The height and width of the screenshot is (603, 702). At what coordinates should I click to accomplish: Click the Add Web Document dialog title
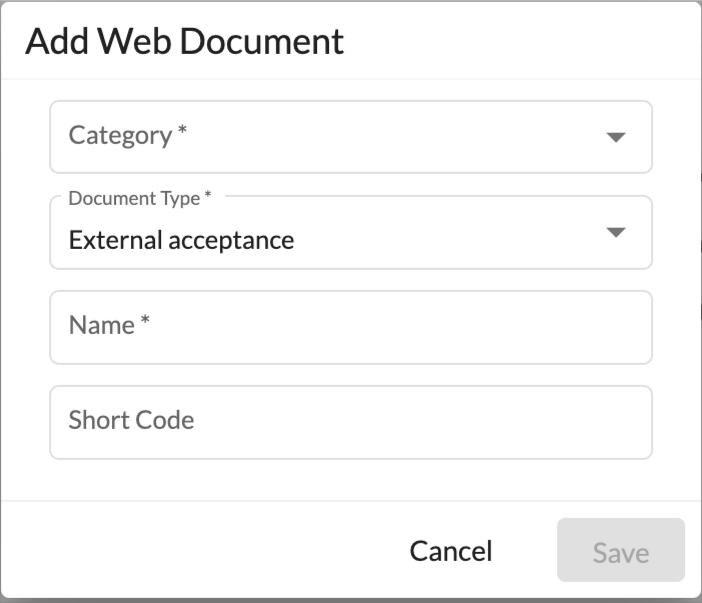pos(184,41)
